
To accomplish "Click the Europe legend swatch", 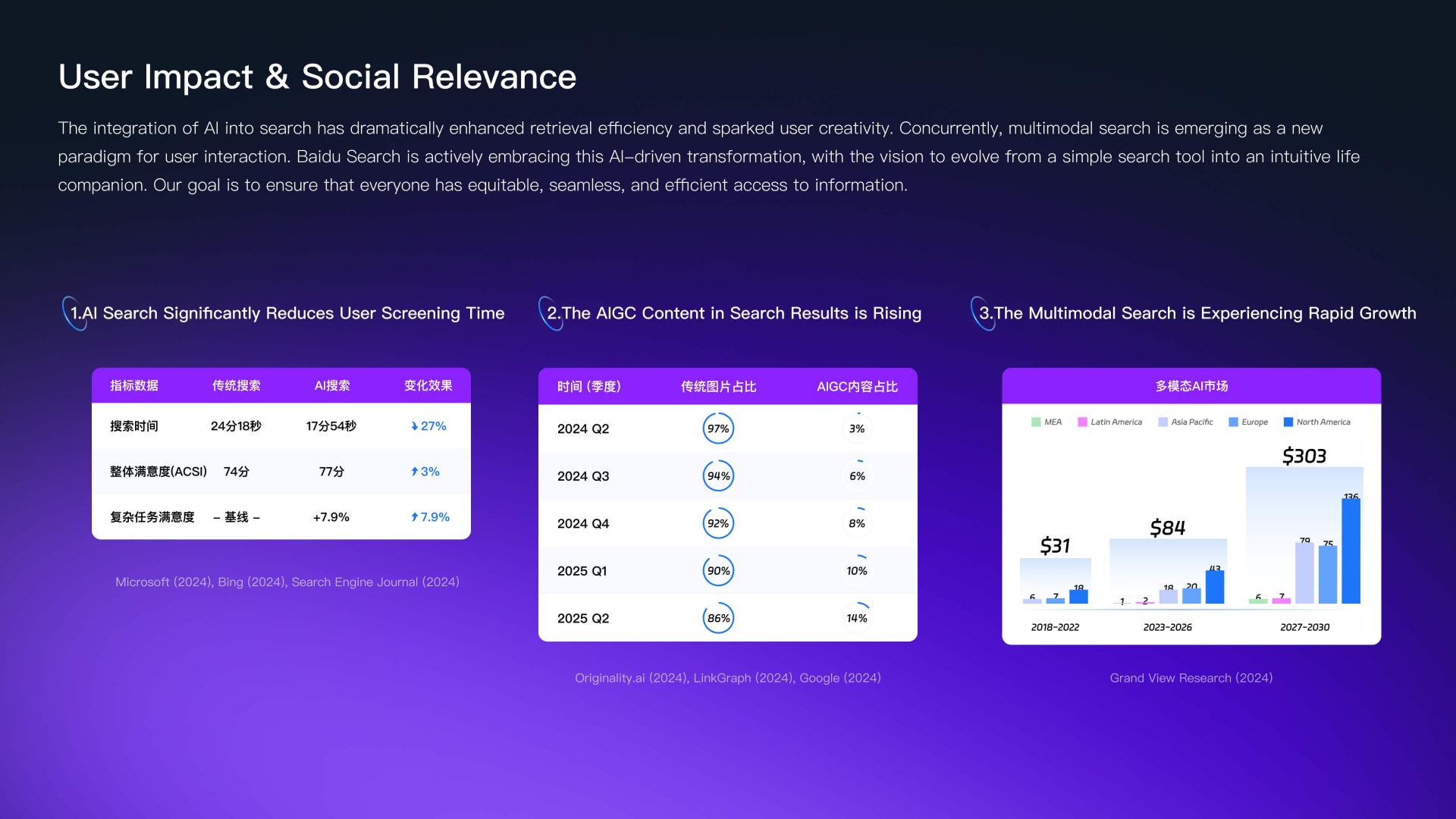I will click(1233, 422).
